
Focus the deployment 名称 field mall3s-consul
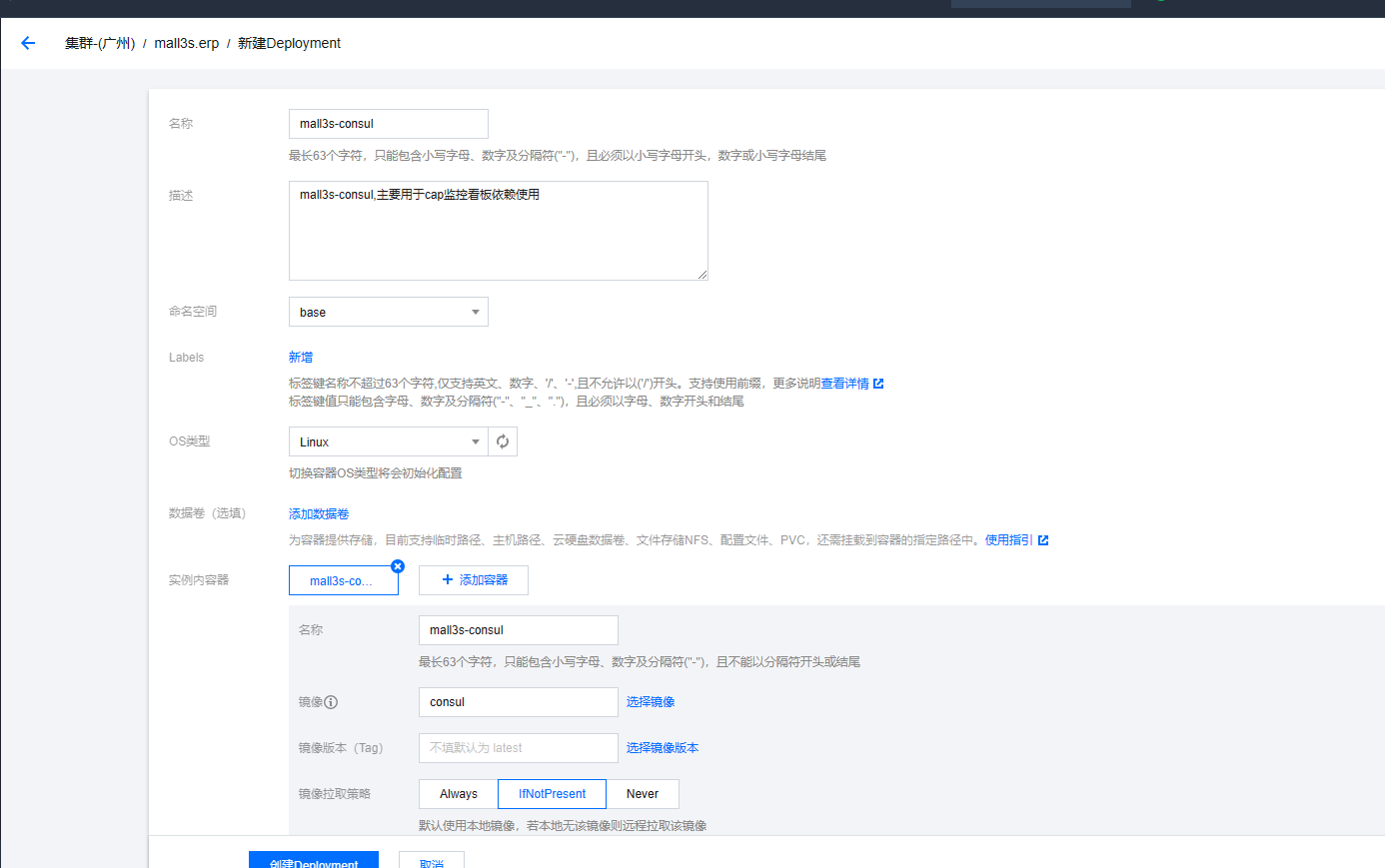click(389, 124)
